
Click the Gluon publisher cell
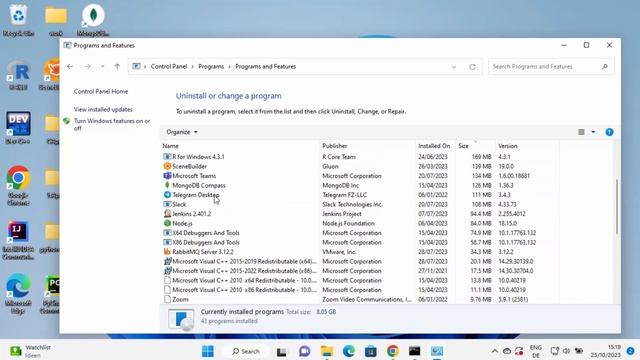click(x=330, y=166)
